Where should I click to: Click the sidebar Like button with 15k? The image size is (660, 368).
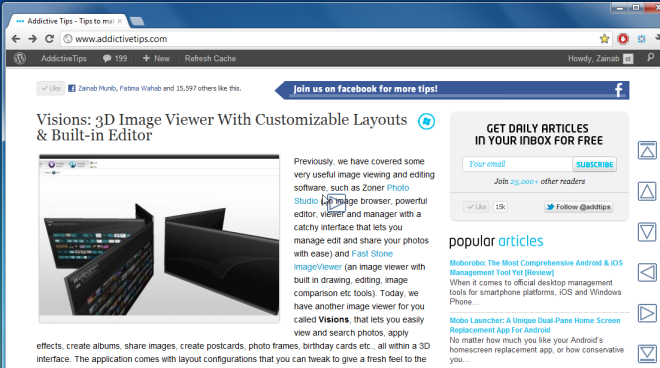pos(476,207)
